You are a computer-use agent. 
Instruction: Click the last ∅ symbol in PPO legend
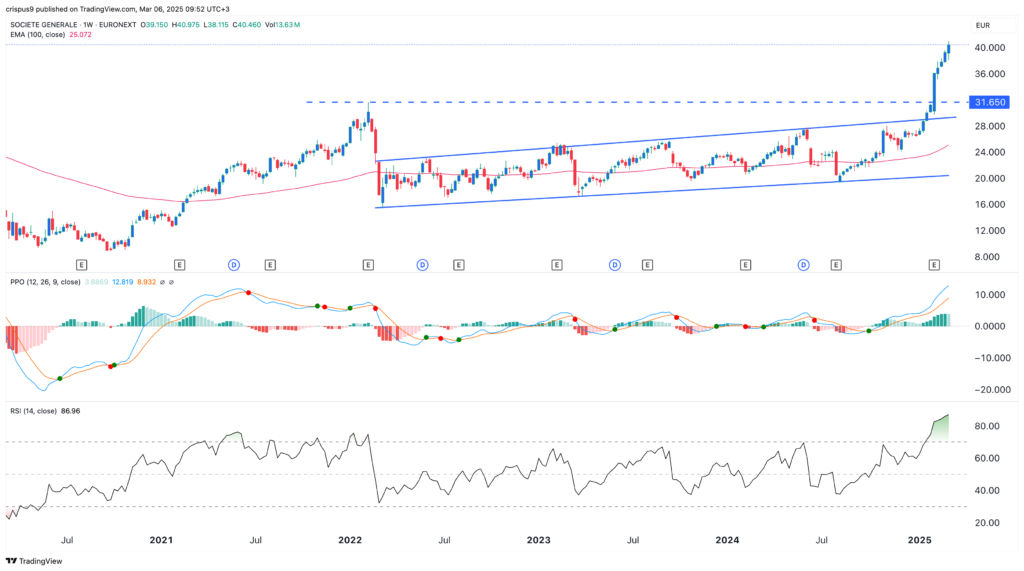pyautogui.click(x=172, y=282)
